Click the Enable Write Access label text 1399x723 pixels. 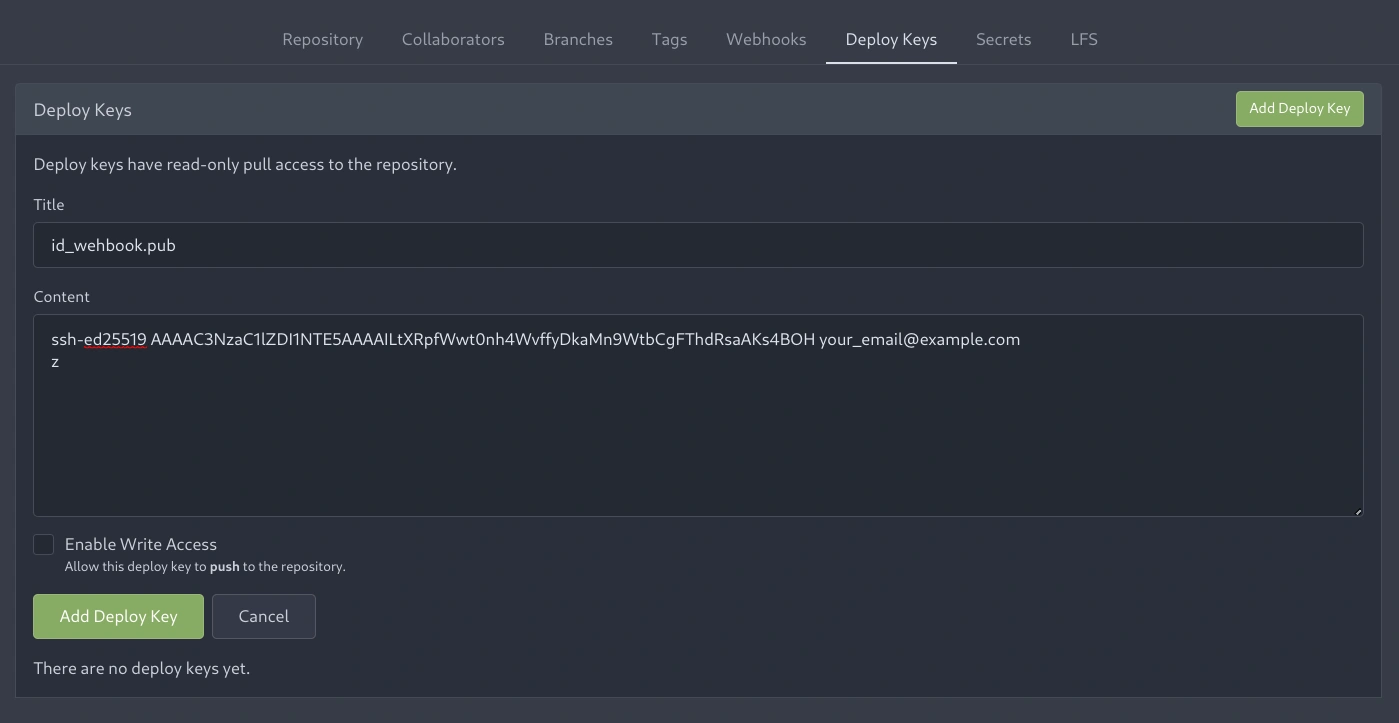point(141,544)
